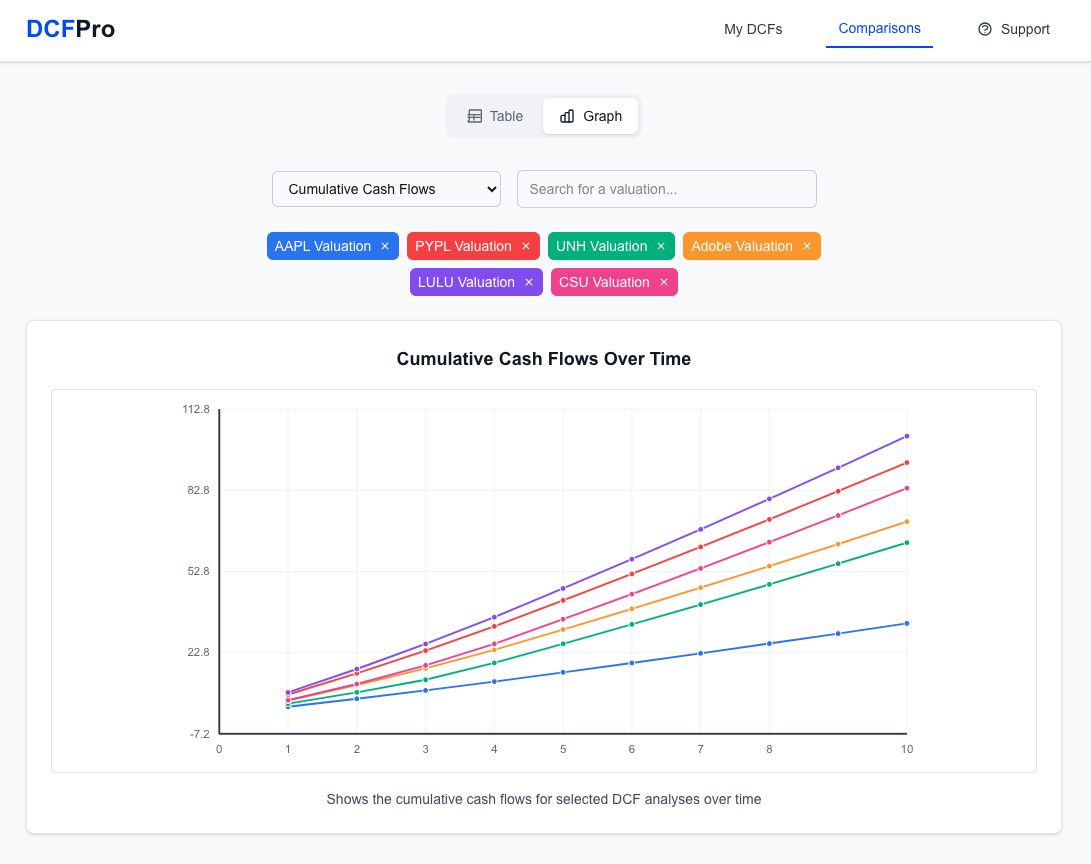Viewport: 1091px width, 864px height.
Task: Remove PYPL Valuation chip via its X
Action: [526, 246]
